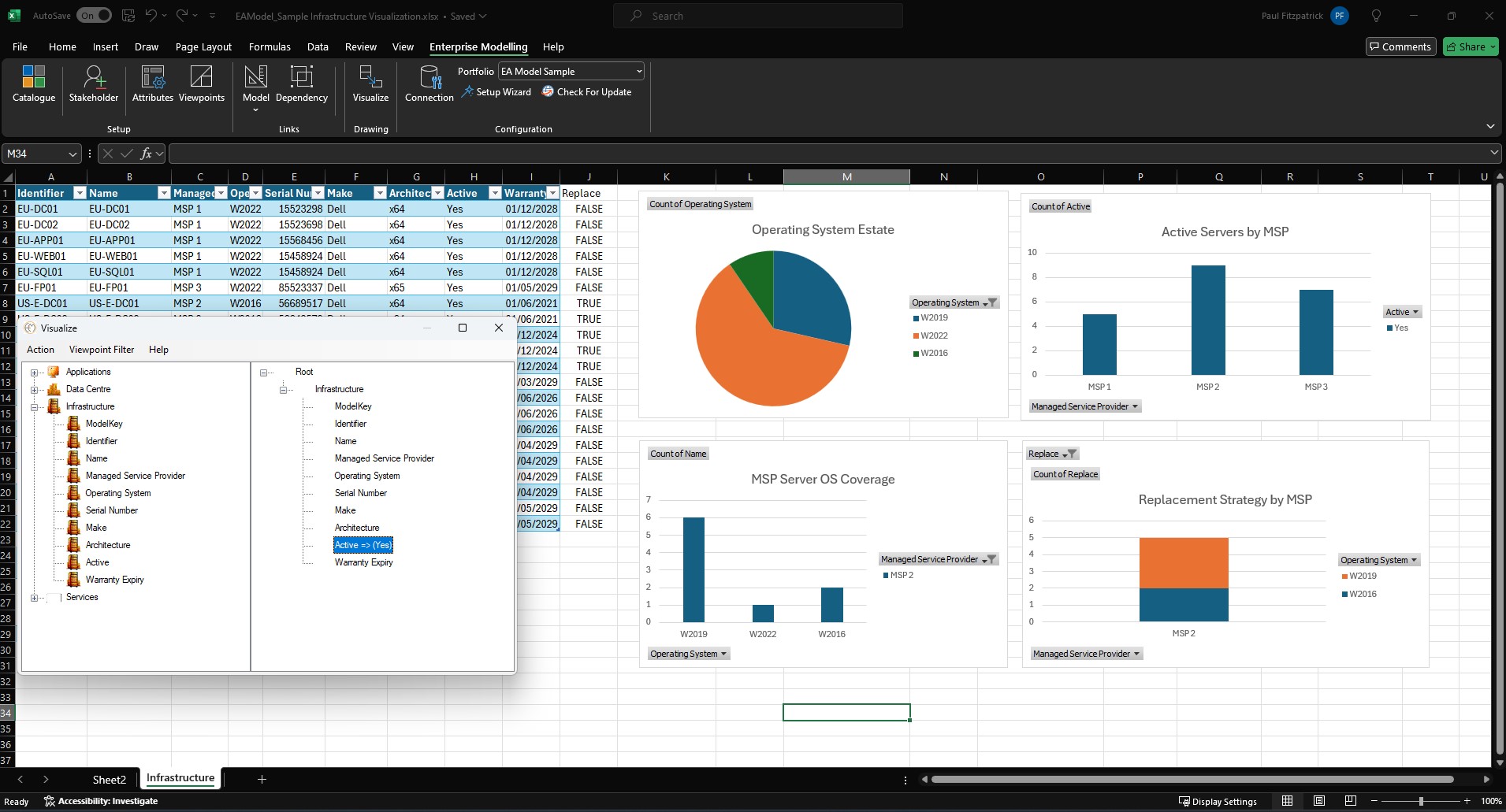Click the horizontal scrollbar at bottom
This screenshot has width=1506, height=812.
point(1192,780)
